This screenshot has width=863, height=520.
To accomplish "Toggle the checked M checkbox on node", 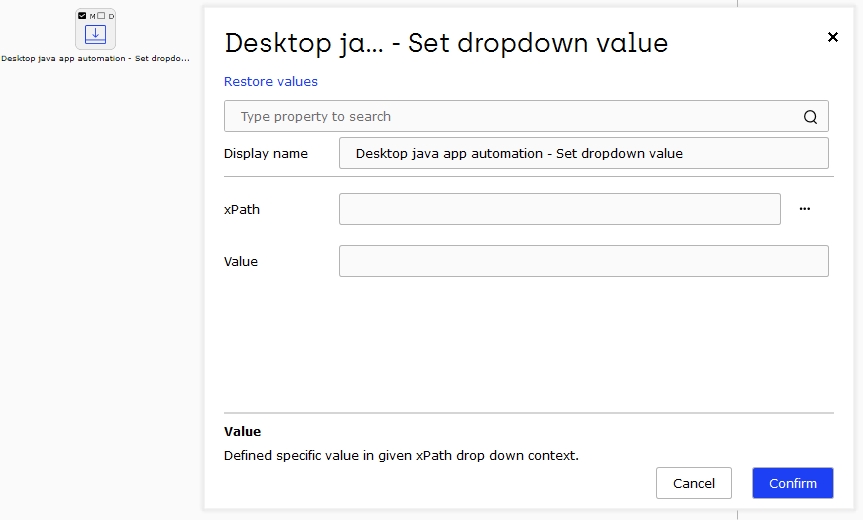I will click(x=82, y=16).
